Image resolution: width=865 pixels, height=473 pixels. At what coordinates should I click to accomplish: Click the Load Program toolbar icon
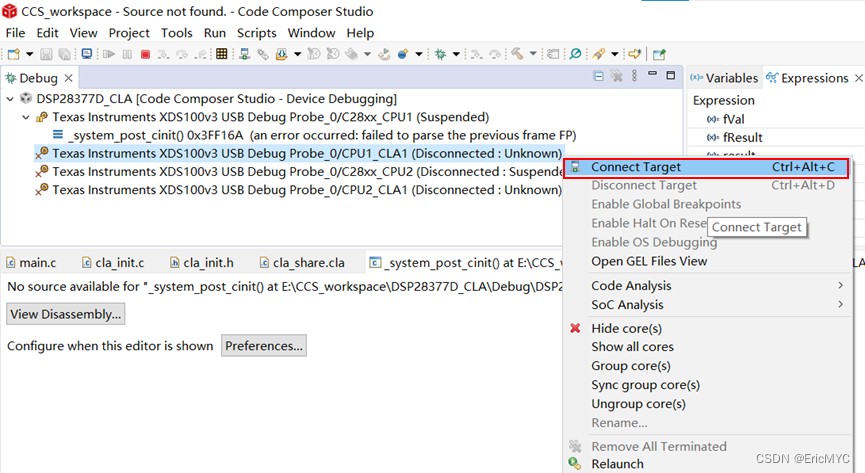tap(281, 54)
